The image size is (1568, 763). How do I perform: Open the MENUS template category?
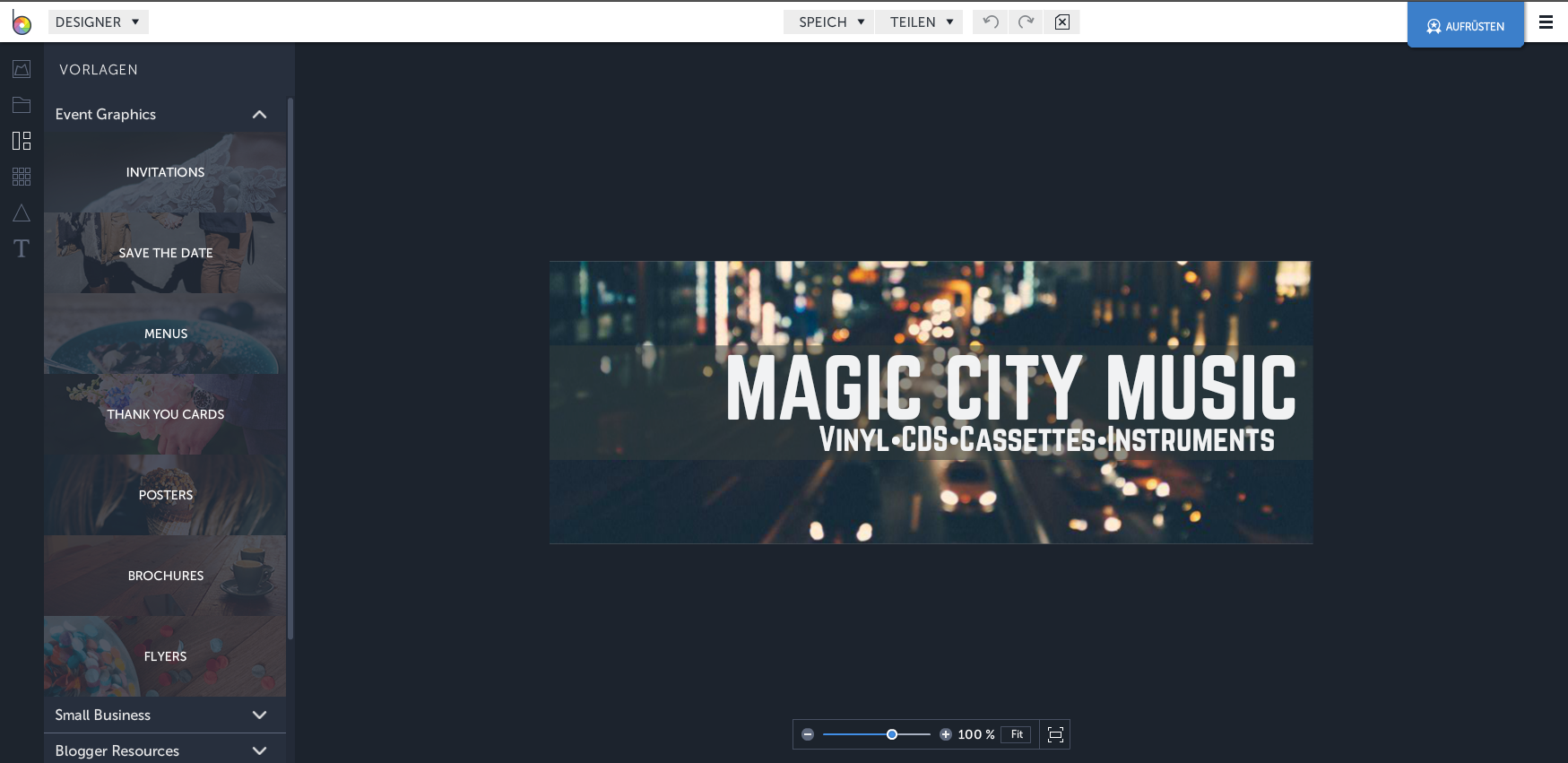tap(165, 334)
